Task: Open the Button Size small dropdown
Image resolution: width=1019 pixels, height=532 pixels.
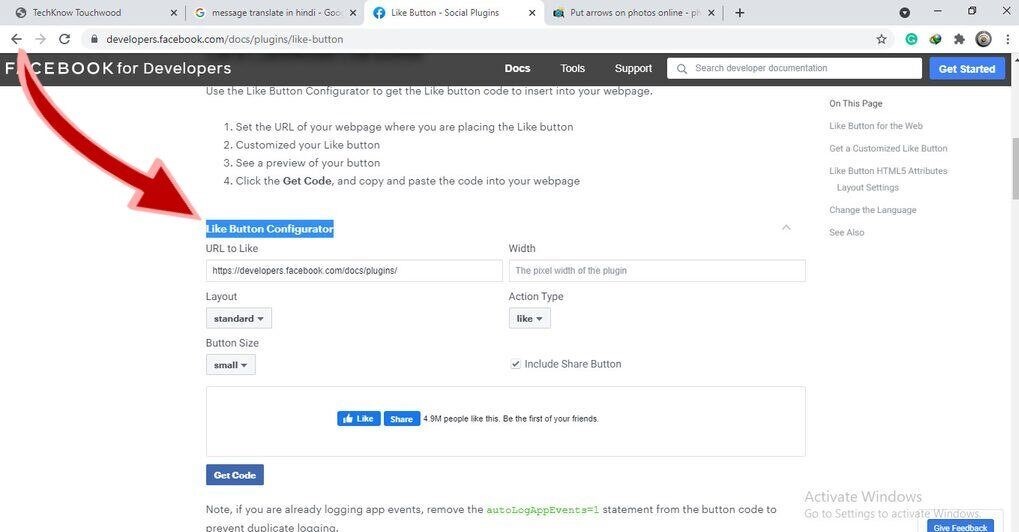Action: point(230,365)
